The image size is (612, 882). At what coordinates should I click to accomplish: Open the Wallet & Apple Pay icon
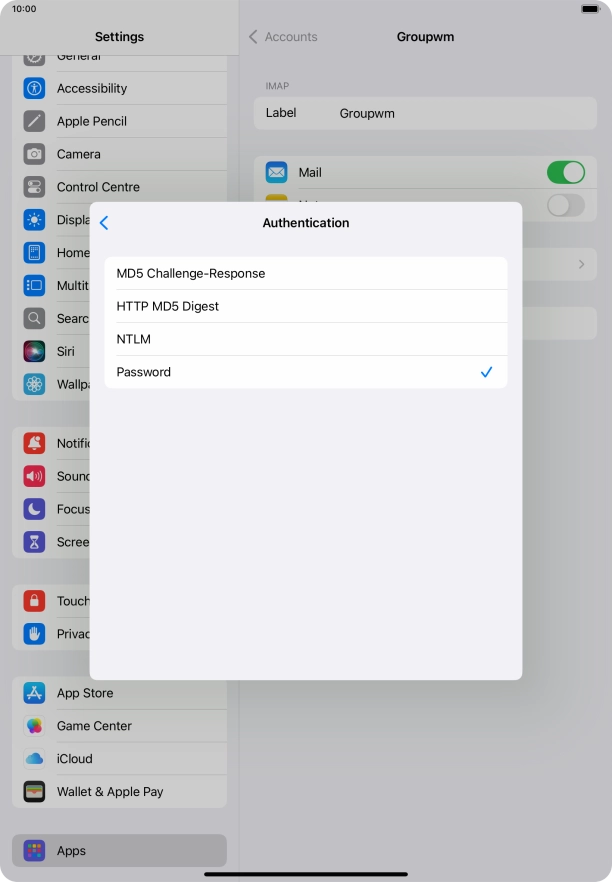tap(35, 792)
